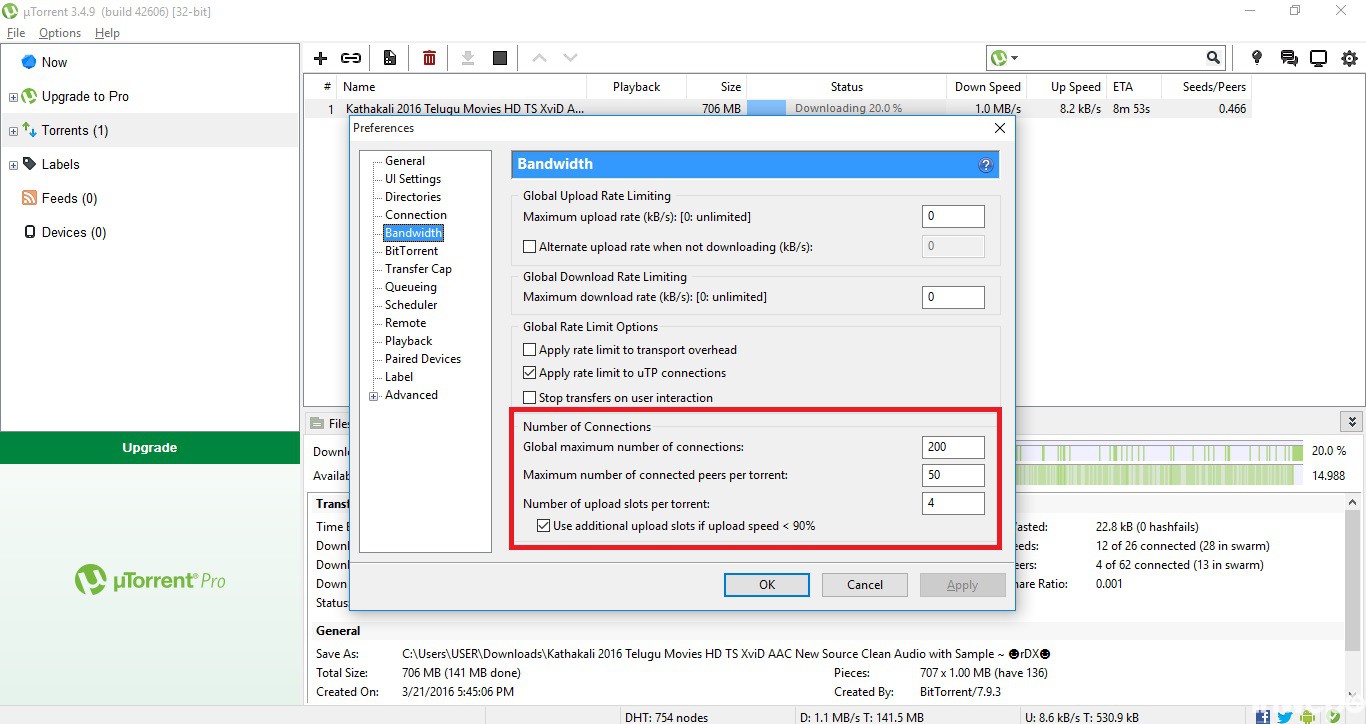Enable Apply rate limit to transport overhead
Viewport: 1366px width, 724px height.
click(530, 350)
